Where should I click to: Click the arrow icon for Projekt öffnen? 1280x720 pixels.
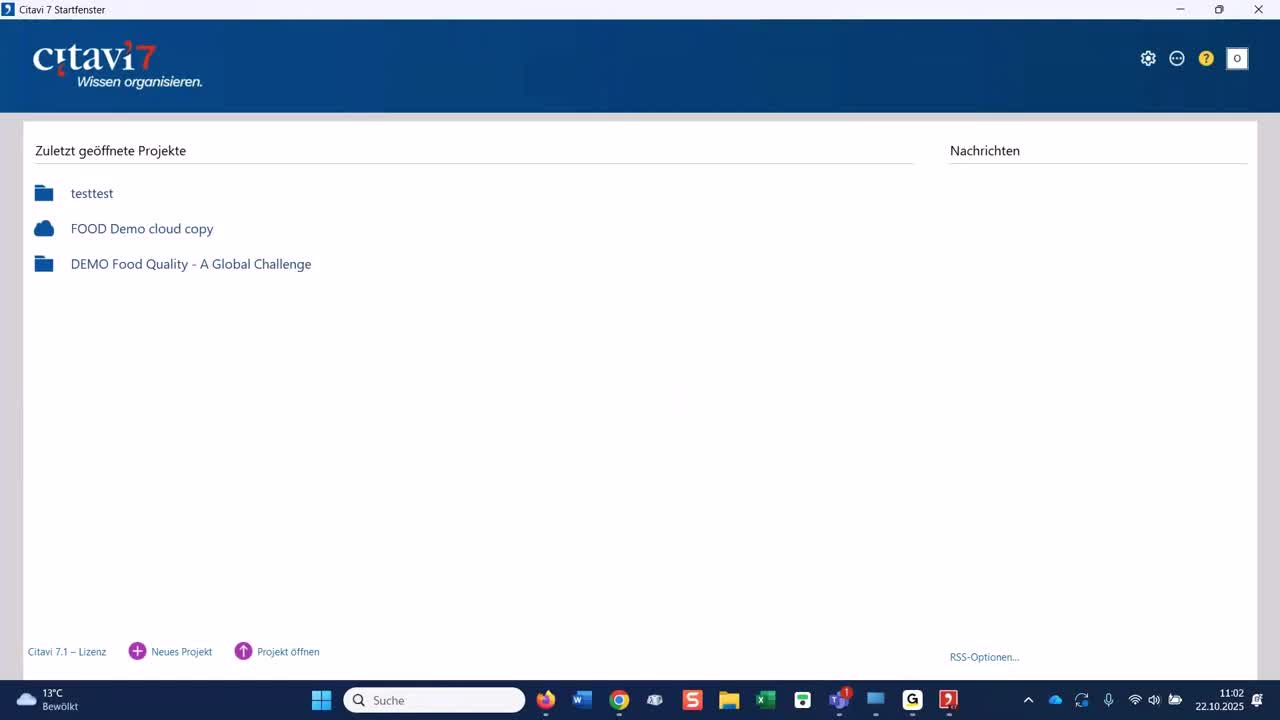click(243, 651)
